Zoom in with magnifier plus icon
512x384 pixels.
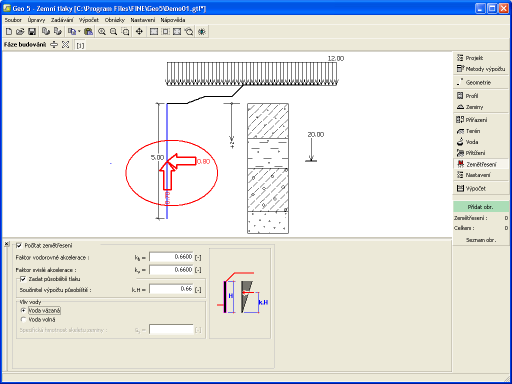[102, 32]
